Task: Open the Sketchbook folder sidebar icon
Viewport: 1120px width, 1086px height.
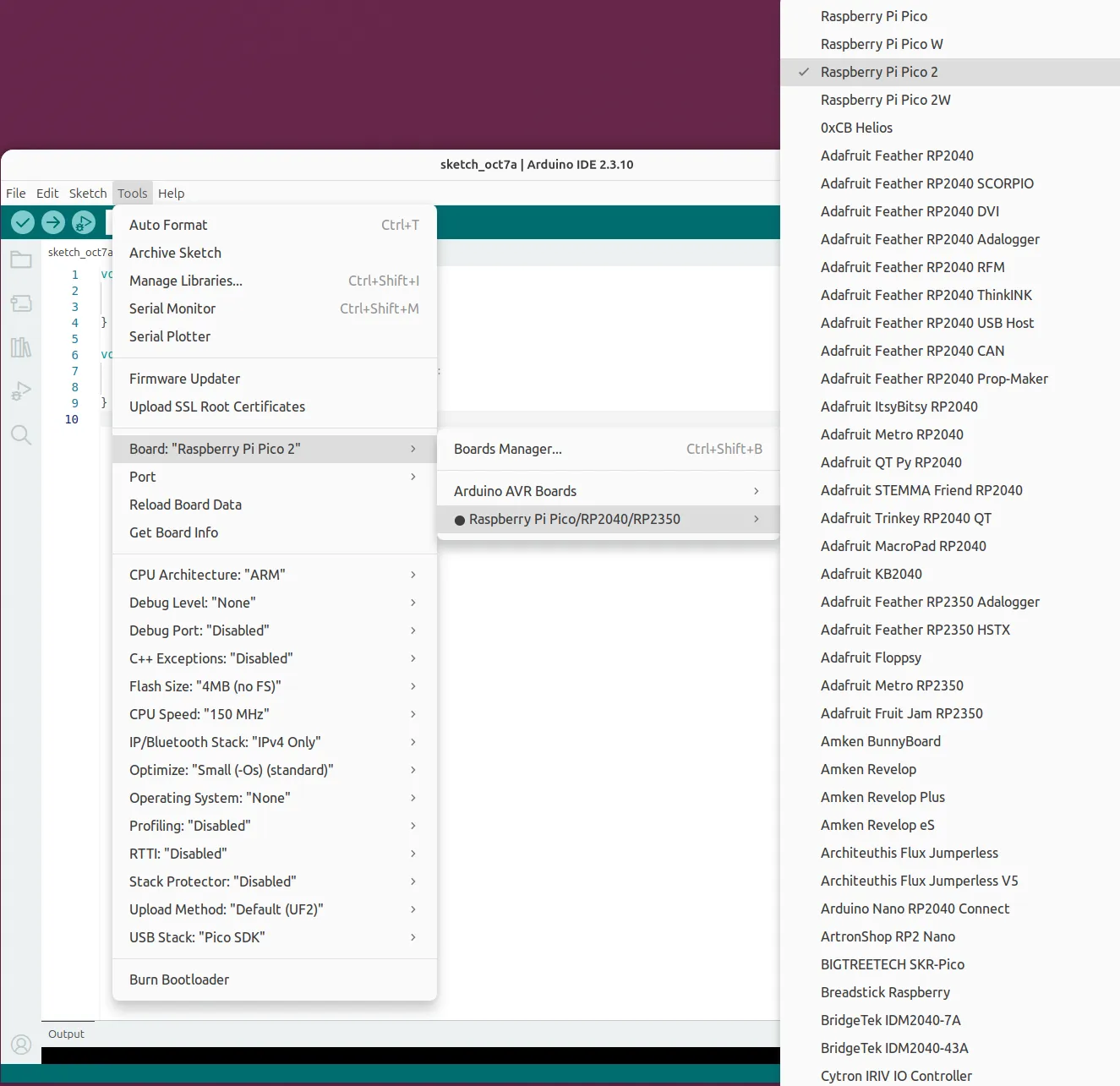Action: tap(21, 259)
